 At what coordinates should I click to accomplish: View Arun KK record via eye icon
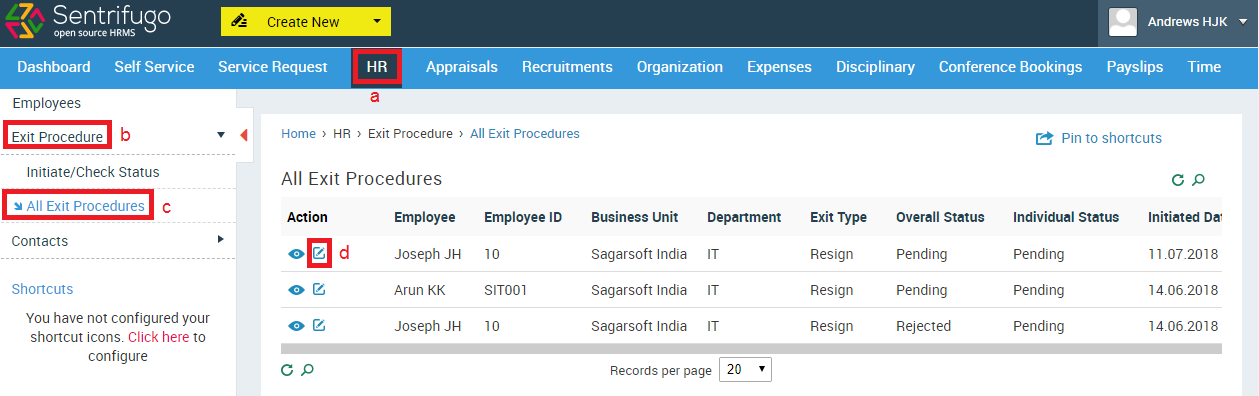tap(296, 290)
